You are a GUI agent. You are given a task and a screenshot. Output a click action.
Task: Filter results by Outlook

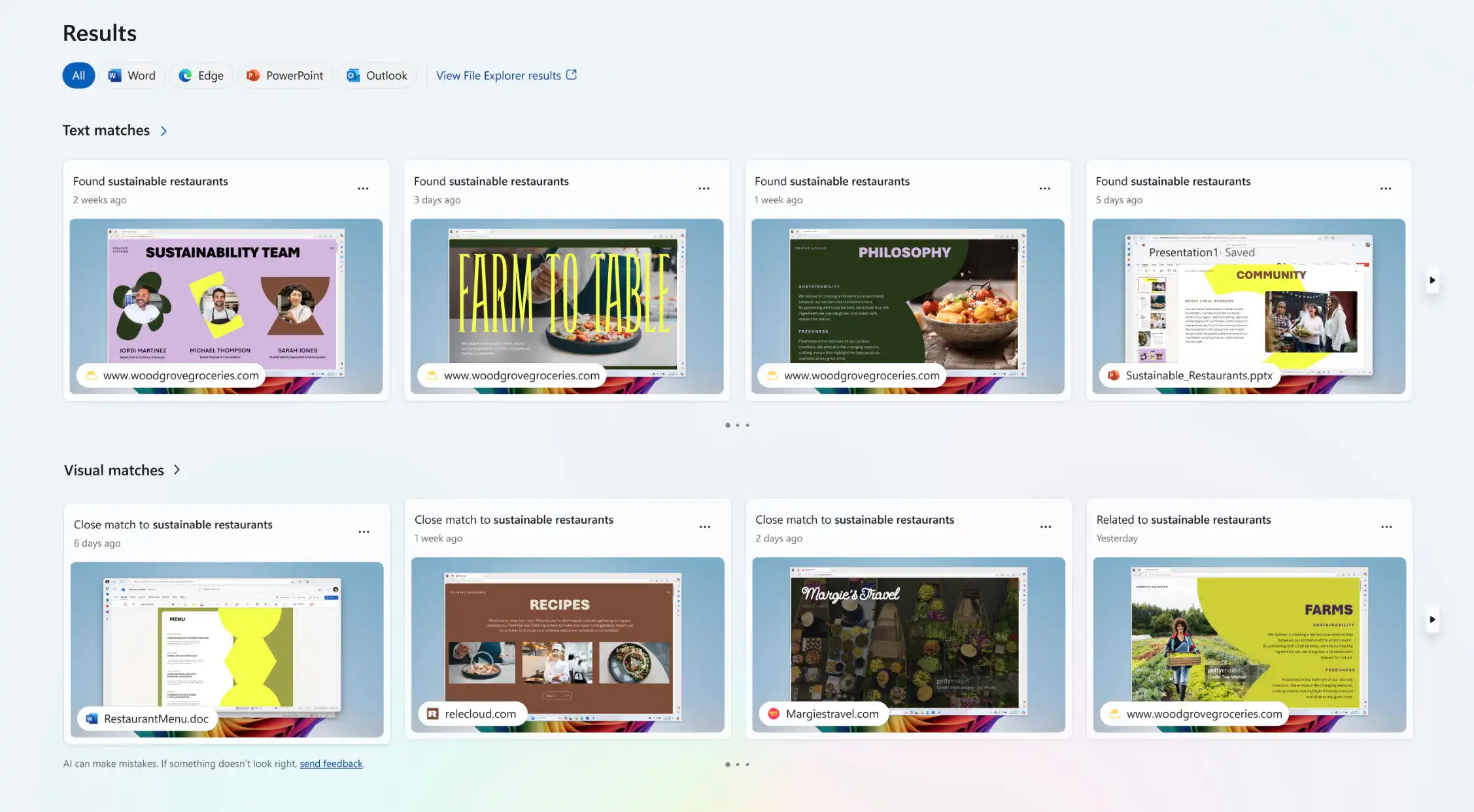[377, 75]
